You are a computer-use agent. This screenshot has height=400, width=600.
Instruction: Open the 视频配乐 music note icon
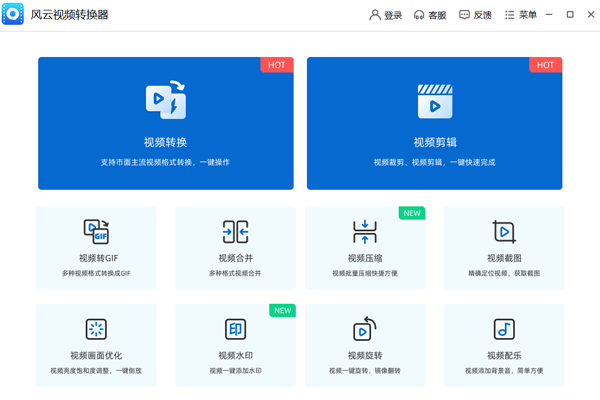(504, 330)
